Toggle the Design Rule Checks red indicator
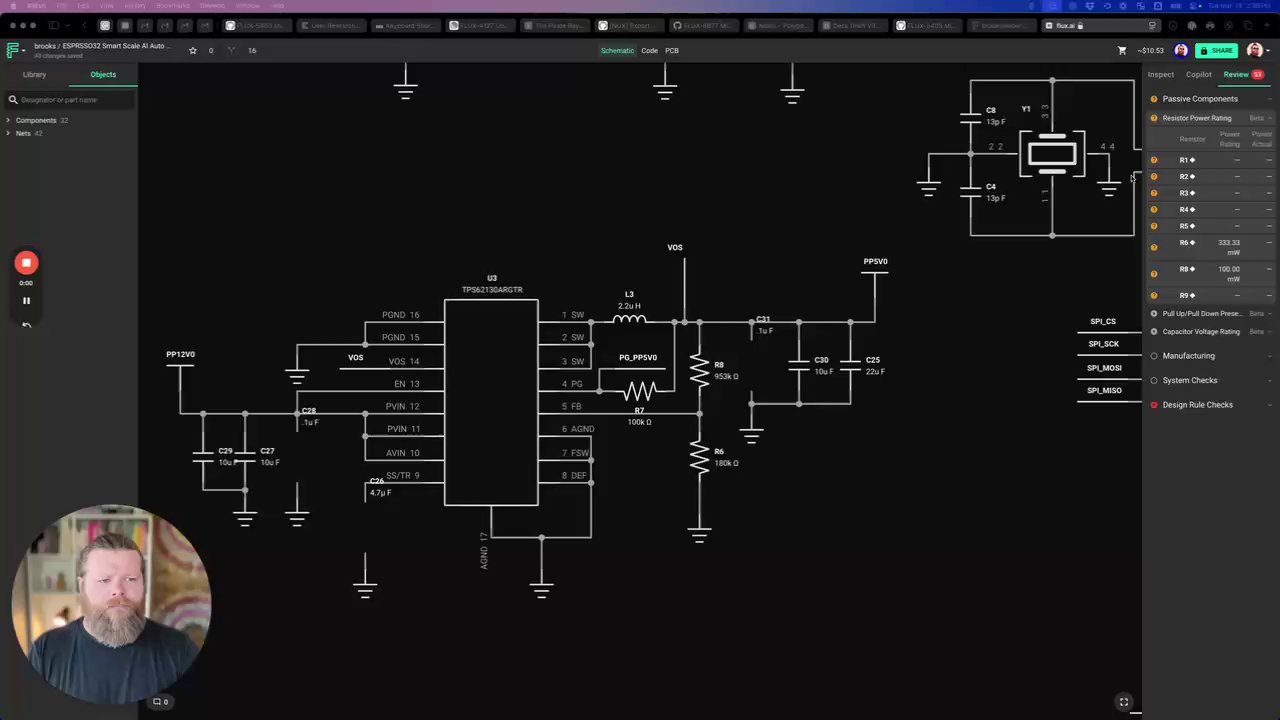The width and height of the screenshot is (1280, 720). click(1154, 405)
